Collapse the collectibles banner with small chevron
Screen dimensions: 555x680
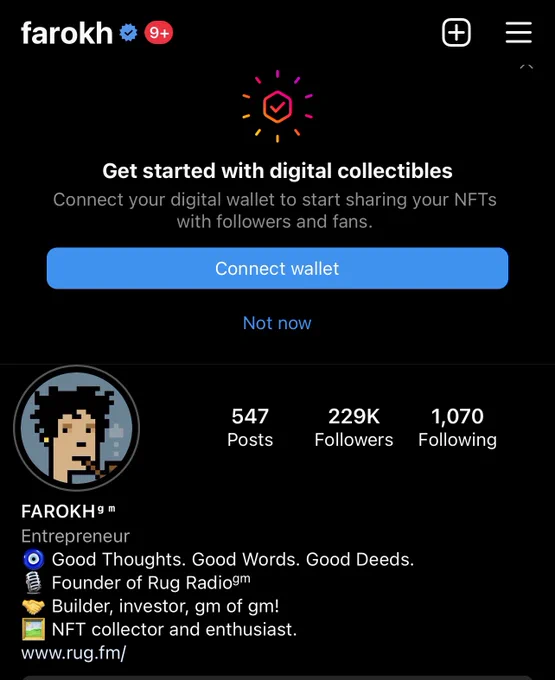(526, 67)
